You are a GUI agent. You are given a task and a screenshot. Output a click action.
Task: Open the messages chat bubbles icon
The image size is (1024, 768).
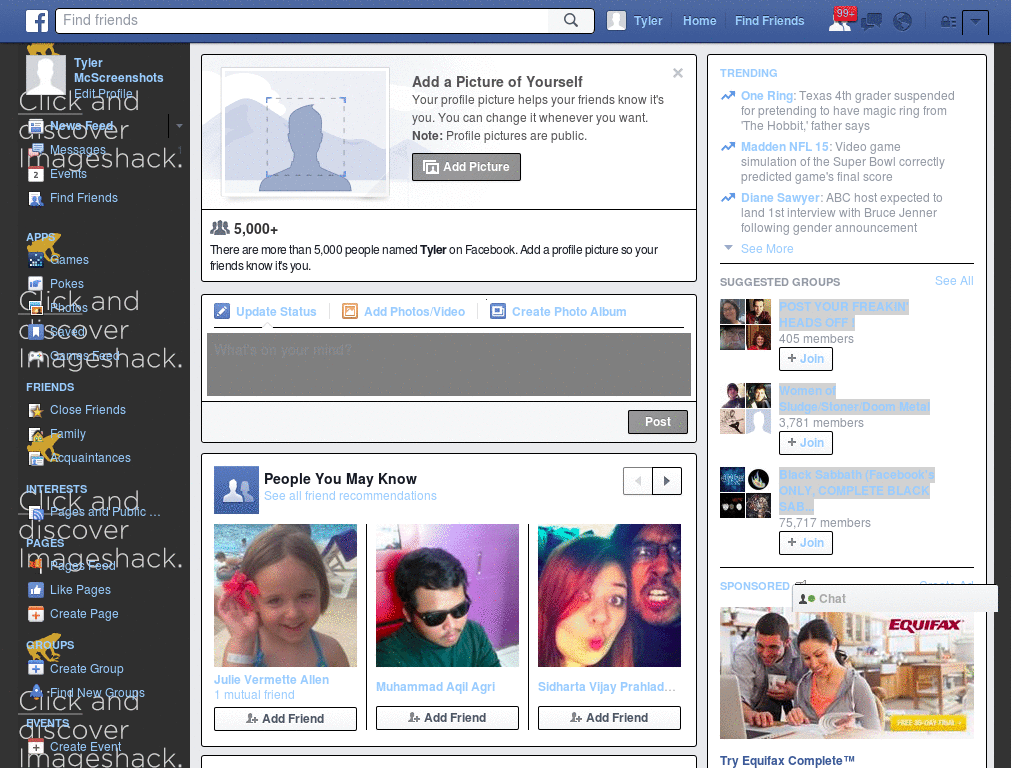click(871, 22)
